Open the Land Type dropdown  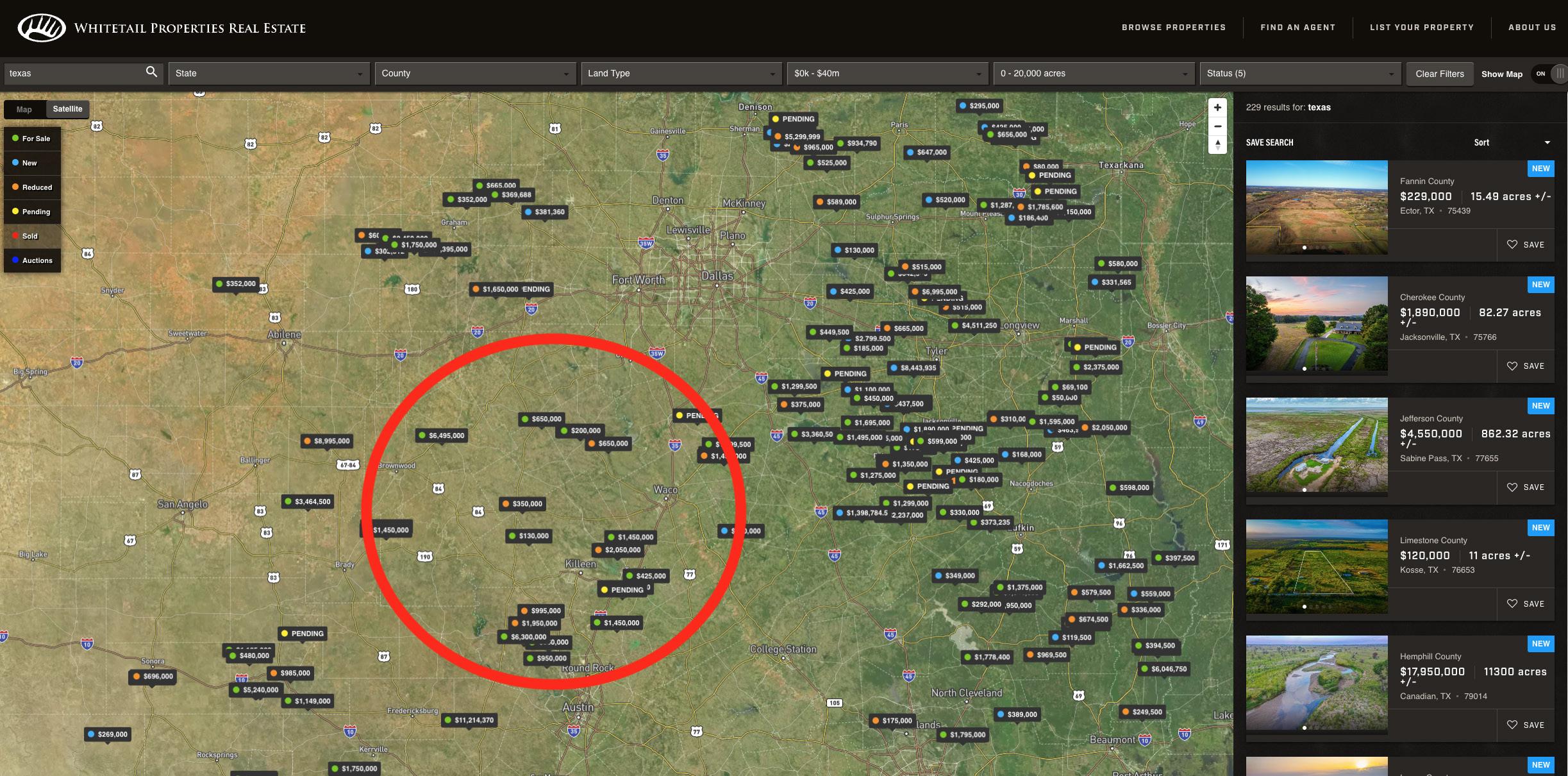[x=681, y=73]
